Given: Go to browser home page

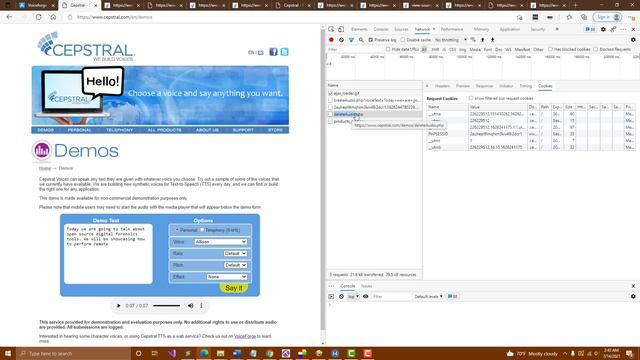Looking at the screenshot, I should [x=53, y=17].
